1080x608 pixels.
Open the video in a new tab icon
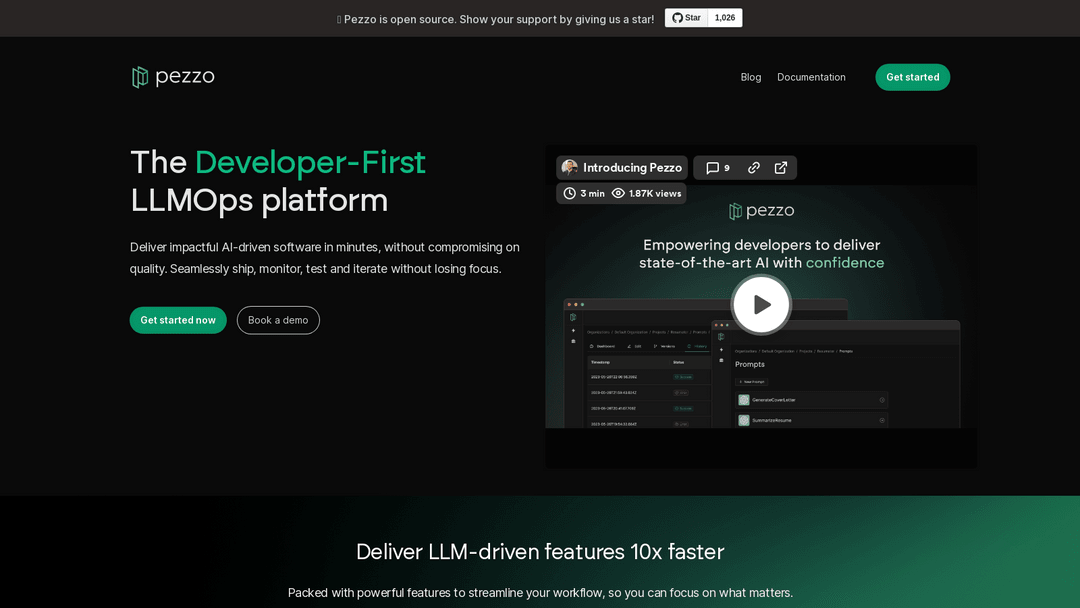tap(780, 168)
